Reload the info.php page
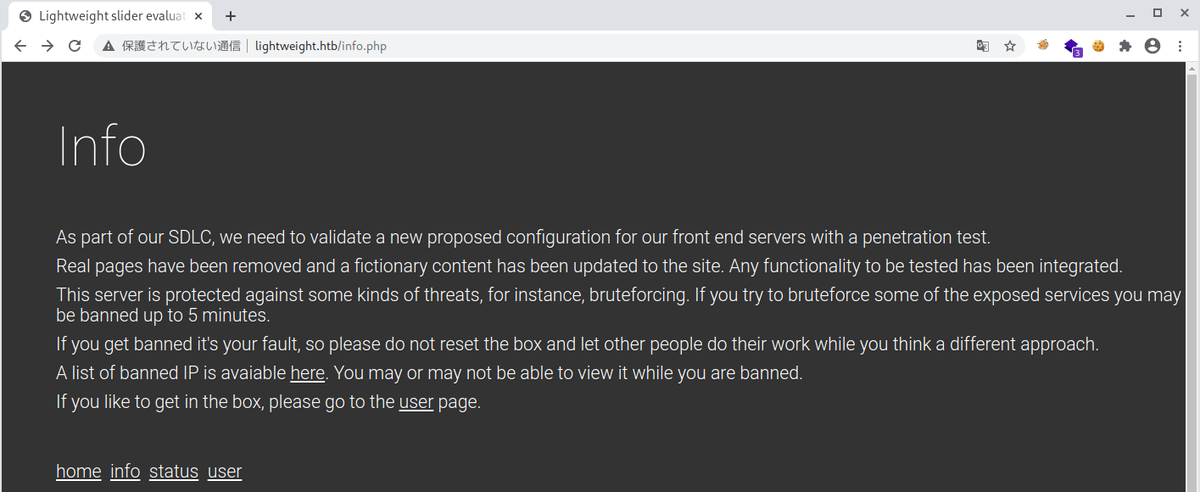Screen dimensions: 1200x492 pyautogui.click(x=74, y=46)
